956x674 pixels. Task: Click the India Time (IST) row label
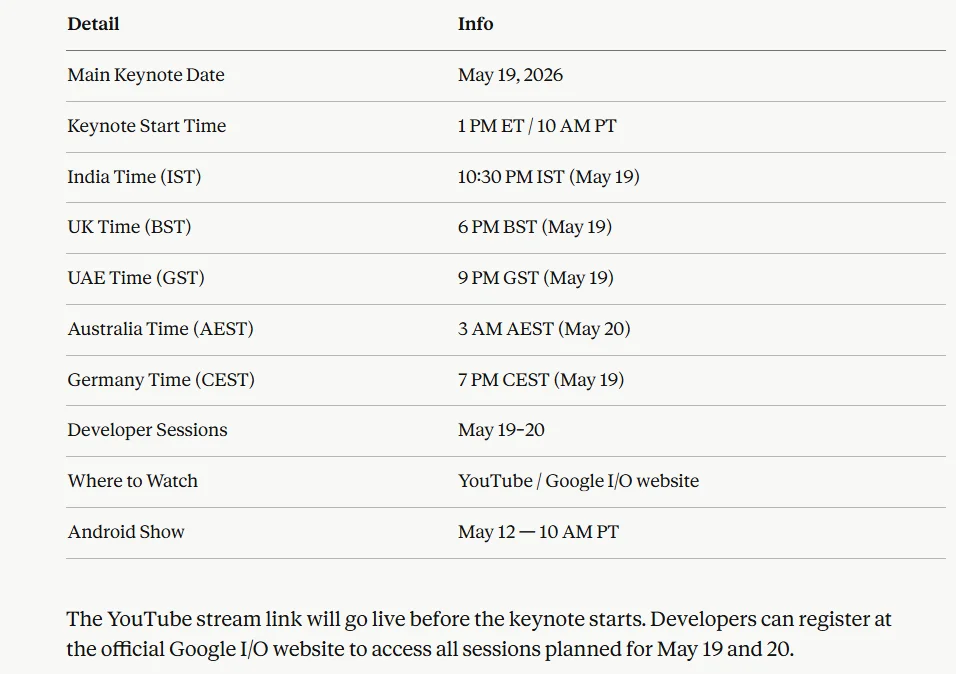tap(134, 177)
